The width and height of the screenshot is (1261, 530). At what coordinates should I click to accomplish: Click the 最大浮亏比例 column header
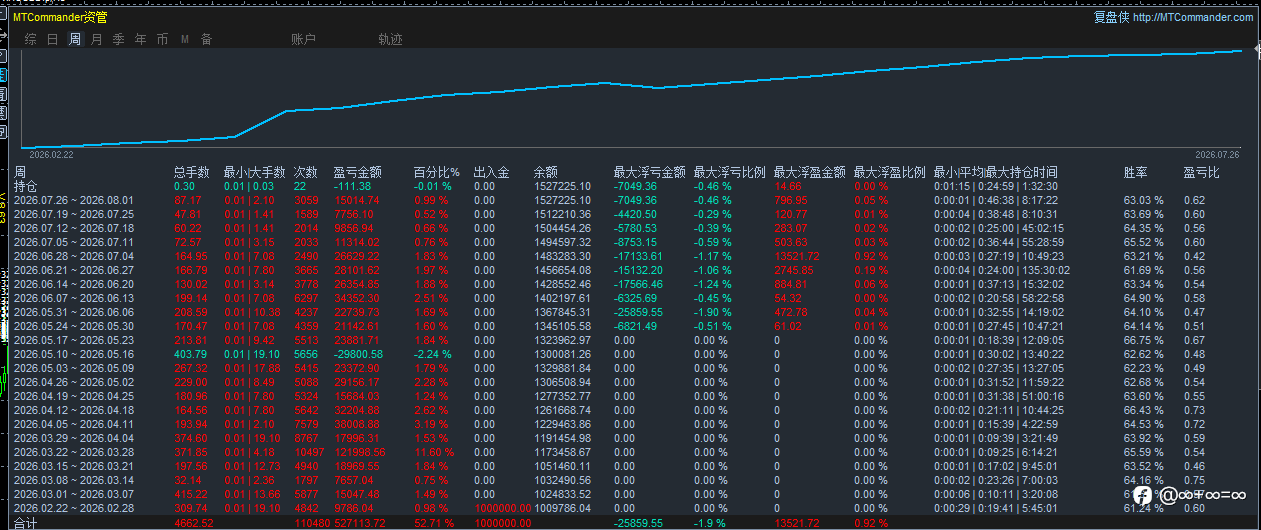coord(729,173)
